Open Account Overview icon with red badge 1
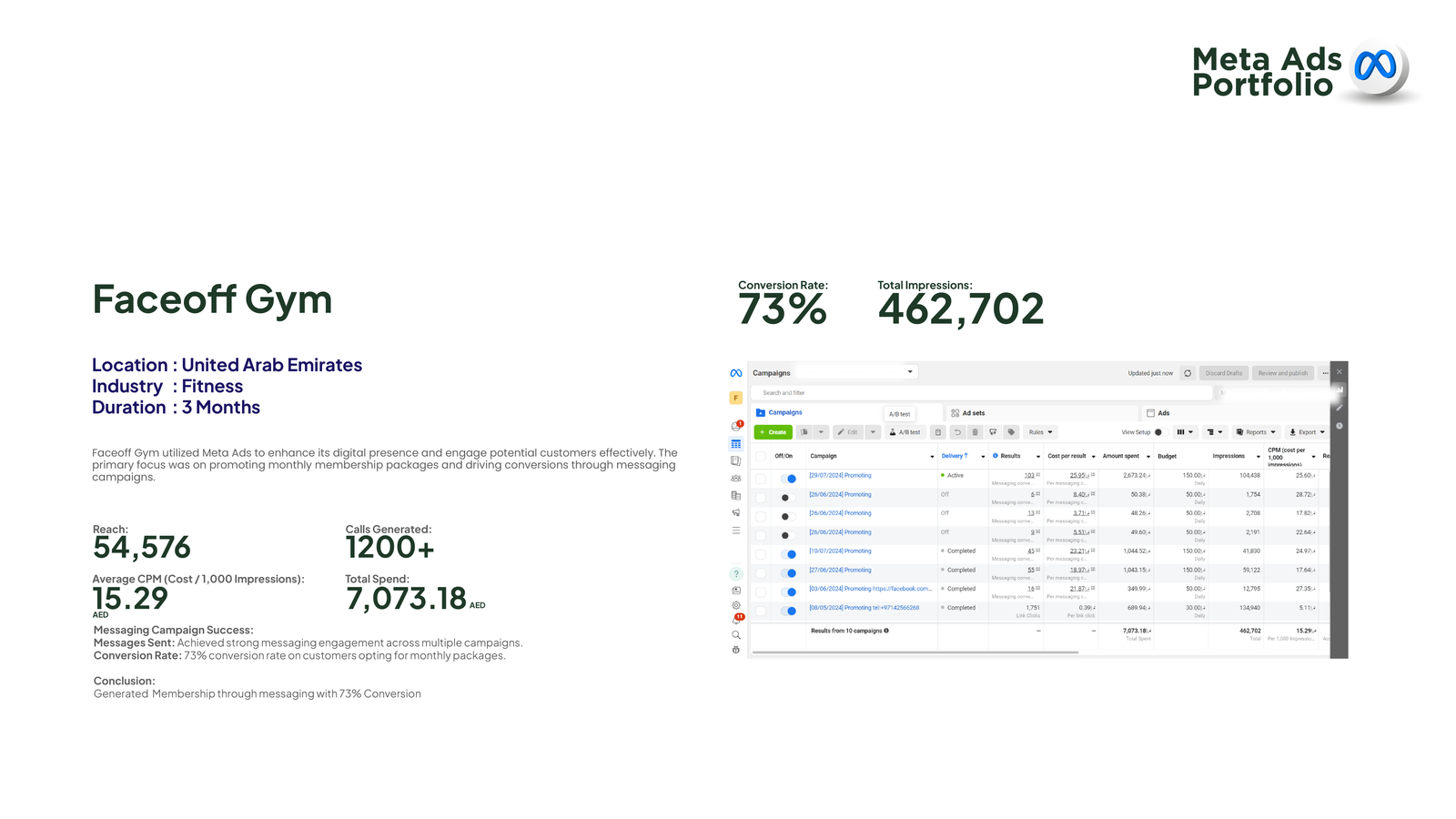The width and height of the screenshot is (1456, 819). click(x=736, y=426)
